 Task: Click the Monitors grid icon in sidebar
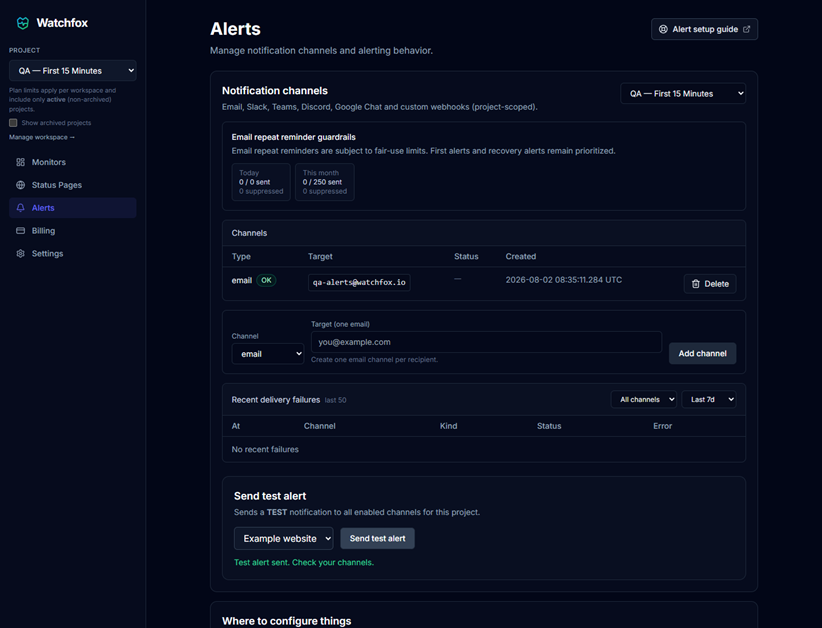20,162
